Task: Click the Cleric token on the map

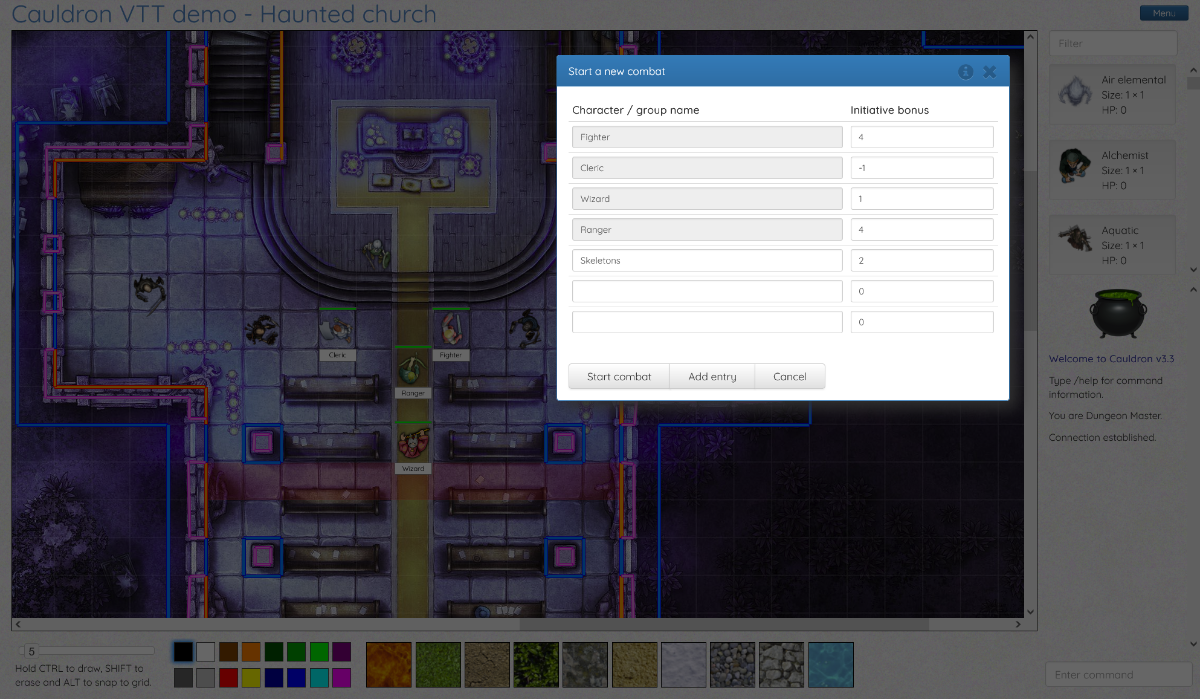Action: pos(337,328)
